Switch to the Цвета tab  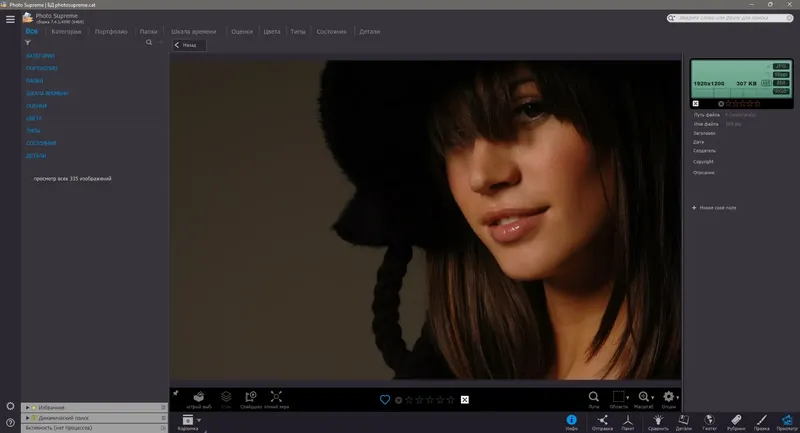(272, 32)
